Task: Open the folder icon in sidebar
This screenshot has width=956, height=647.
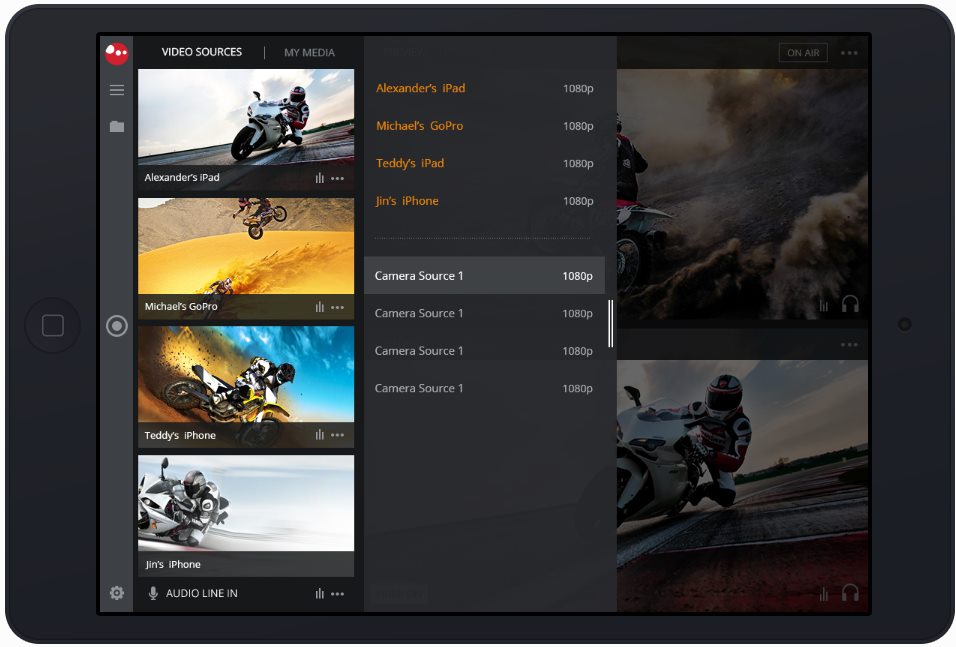Action: click(x=117, y=127)
